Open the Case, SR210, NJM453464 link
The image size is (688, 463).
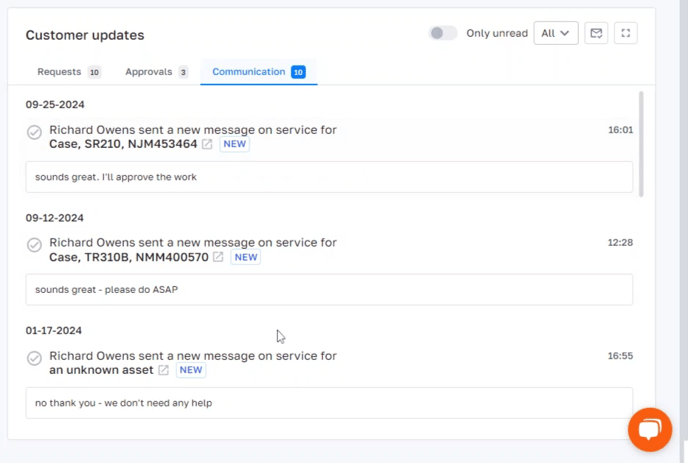point(123,145)
